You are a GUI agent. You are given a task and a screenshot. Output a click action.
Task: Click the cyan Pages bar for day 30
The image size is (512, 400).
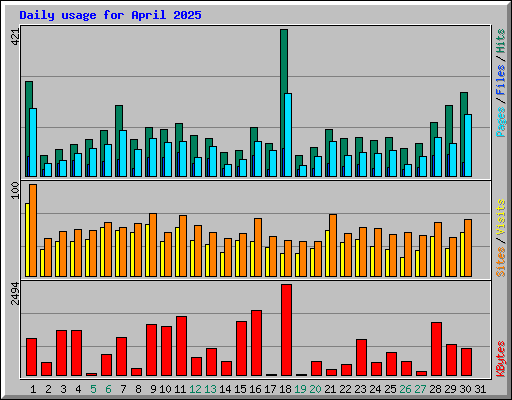pos(468,145)
